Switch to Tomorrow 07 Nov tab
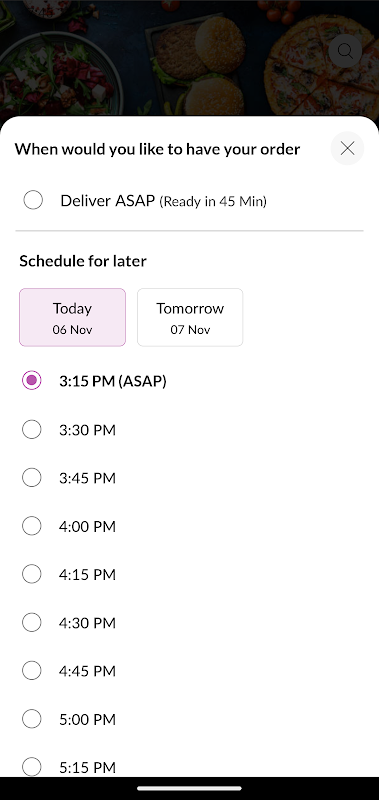This screenshot has height=800, width=379. click(190, 317)
